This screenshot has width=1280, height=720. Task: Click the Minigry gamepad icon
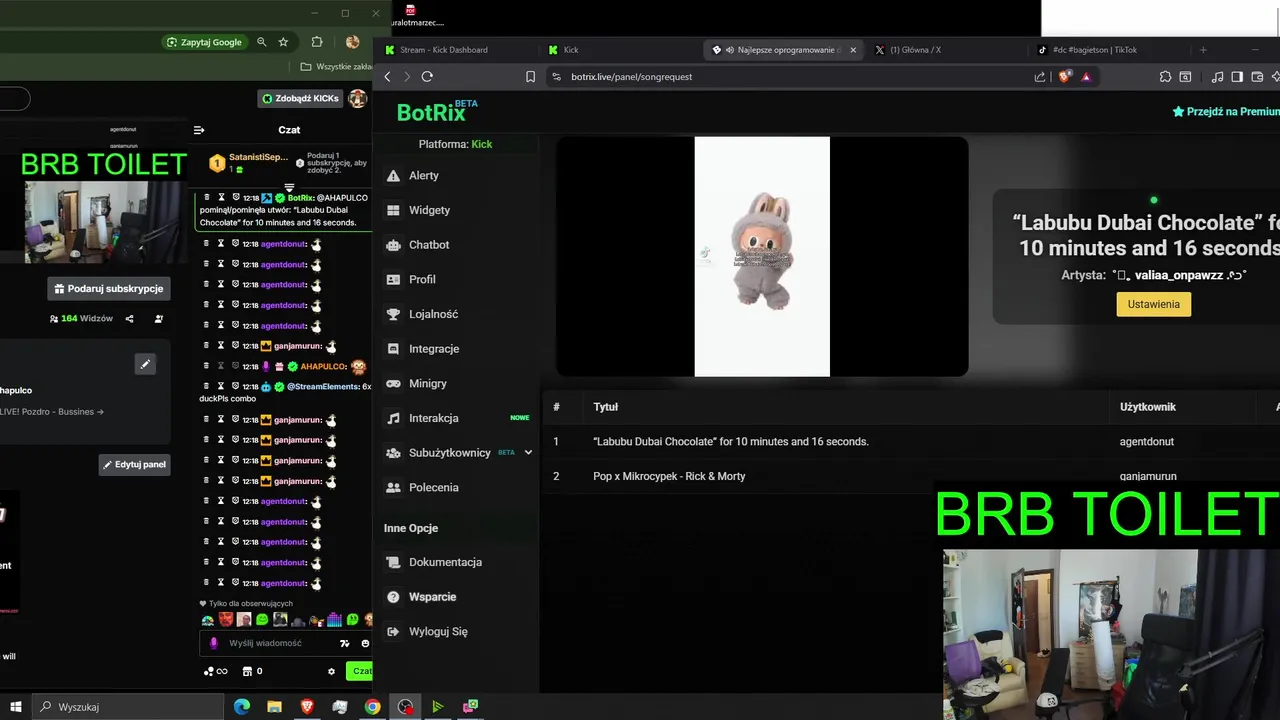pos(393,384)
